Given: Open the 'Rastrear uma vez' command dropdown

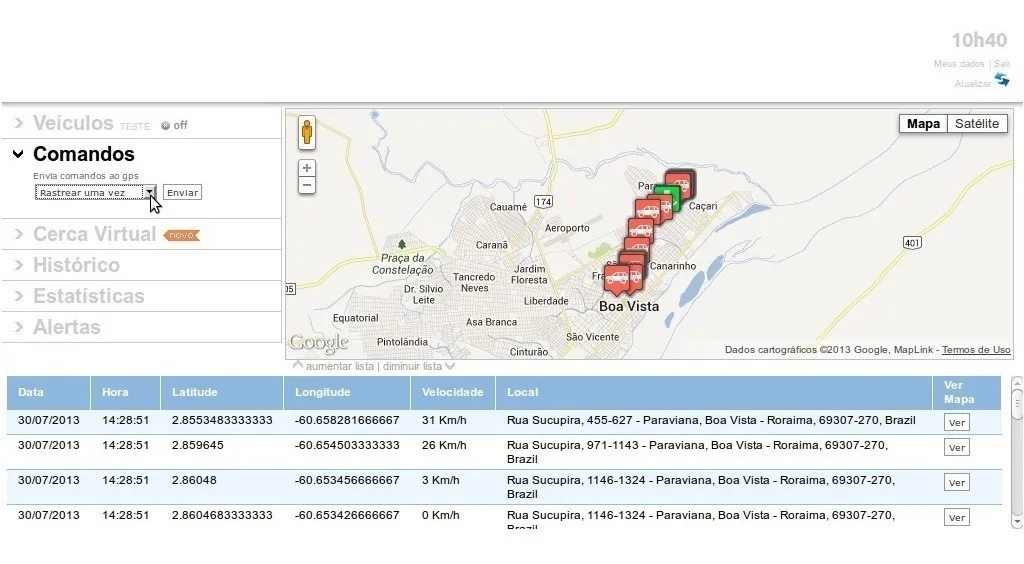Looking at the screenshot, I should tap(96, 193).
